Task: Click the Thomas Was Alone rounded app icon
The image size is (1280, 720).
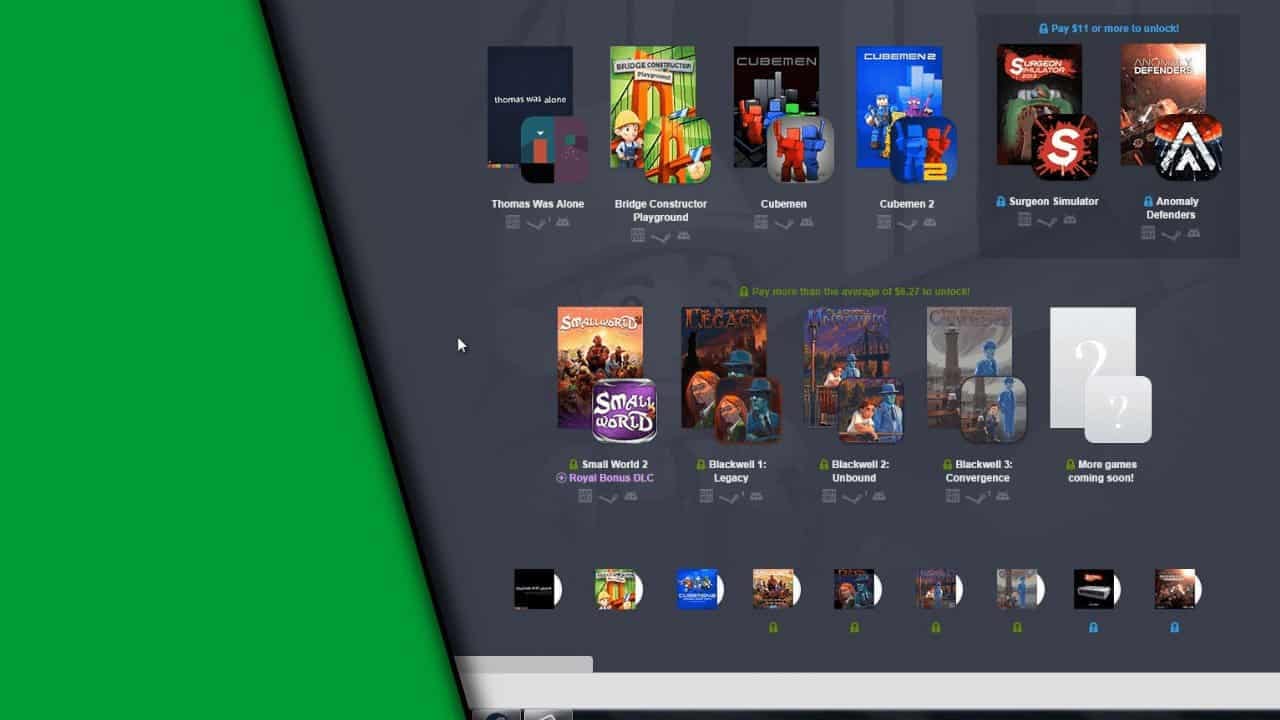Action: 554,150
